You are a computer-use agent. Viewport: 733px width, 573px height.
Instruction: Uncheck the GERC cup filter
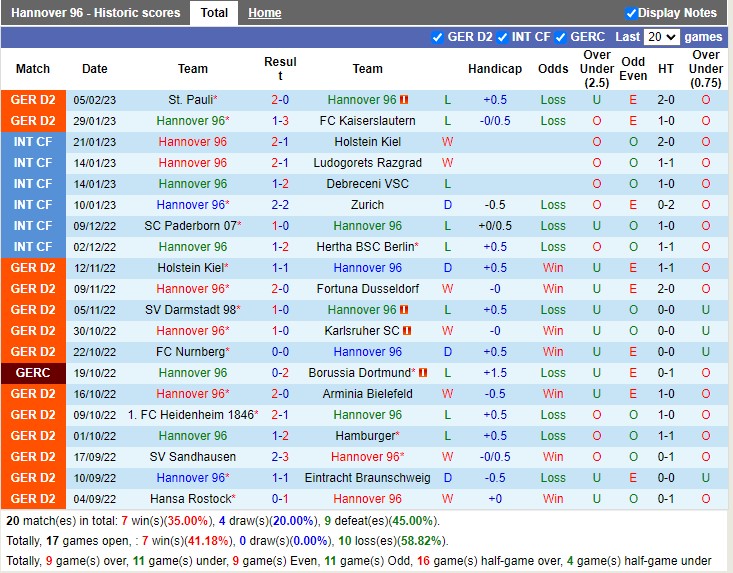[x=561, y=37]
